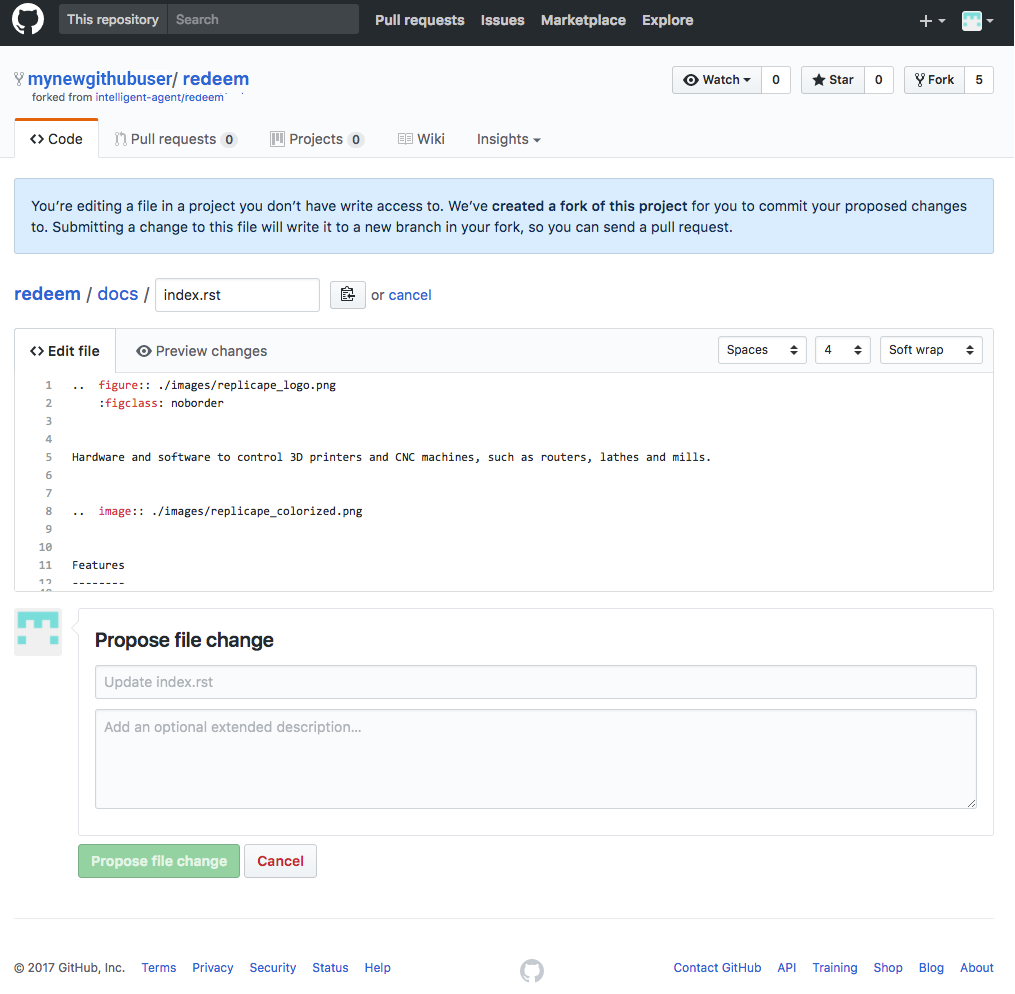Click the Features heading line in editor
The width and height of the screenshot is (1015, 994).
[98, 565]
